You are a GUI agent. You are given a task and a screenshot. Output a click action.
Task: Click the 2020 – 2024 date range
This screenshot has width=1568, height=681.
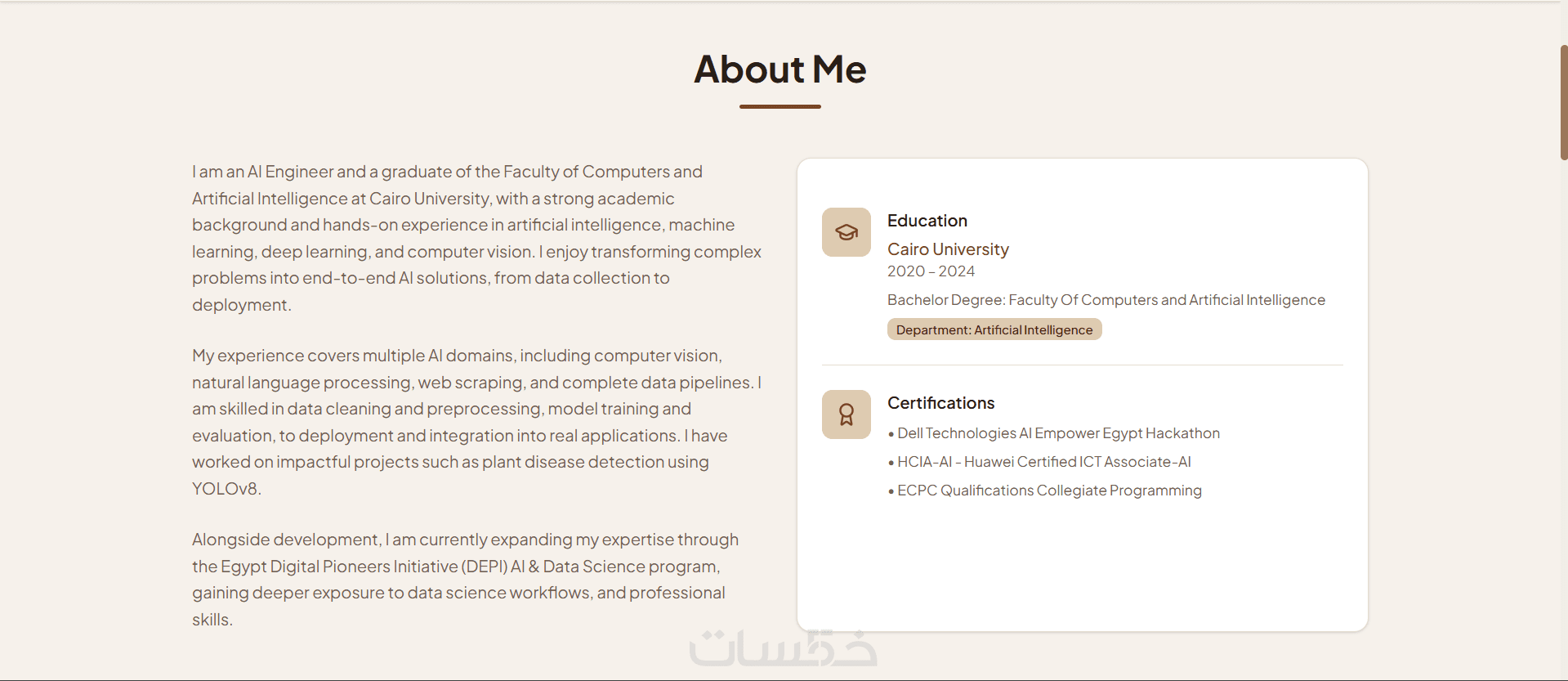click(x=931, y=271)
